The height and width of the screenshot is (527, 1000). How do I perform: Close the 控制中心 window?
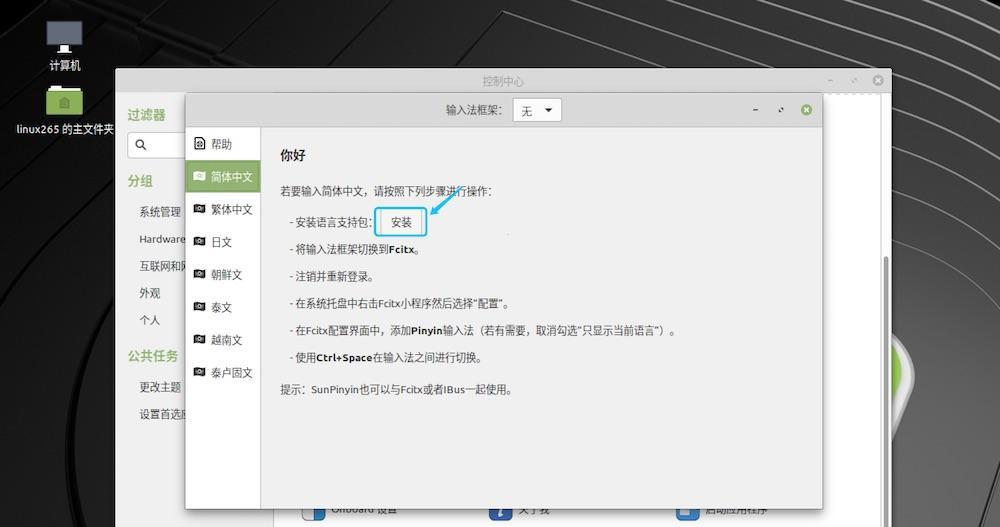(878, 80)
